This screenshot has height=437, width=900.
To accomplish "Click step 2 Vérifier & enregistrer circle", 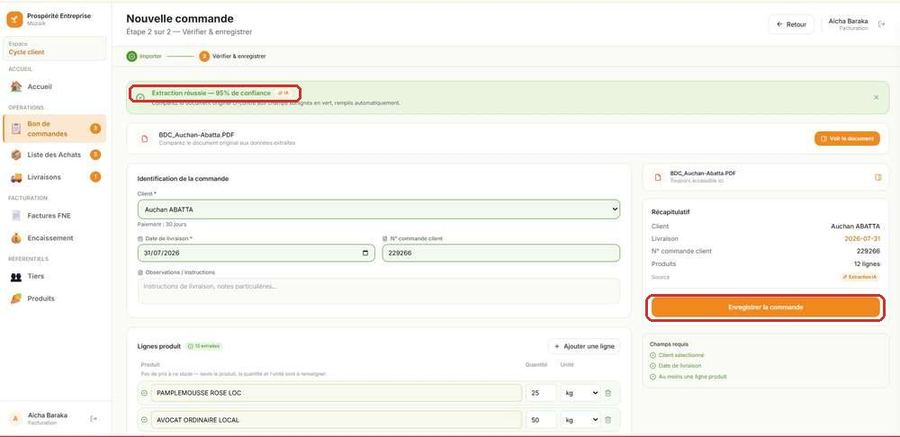I will coord(204,56).
